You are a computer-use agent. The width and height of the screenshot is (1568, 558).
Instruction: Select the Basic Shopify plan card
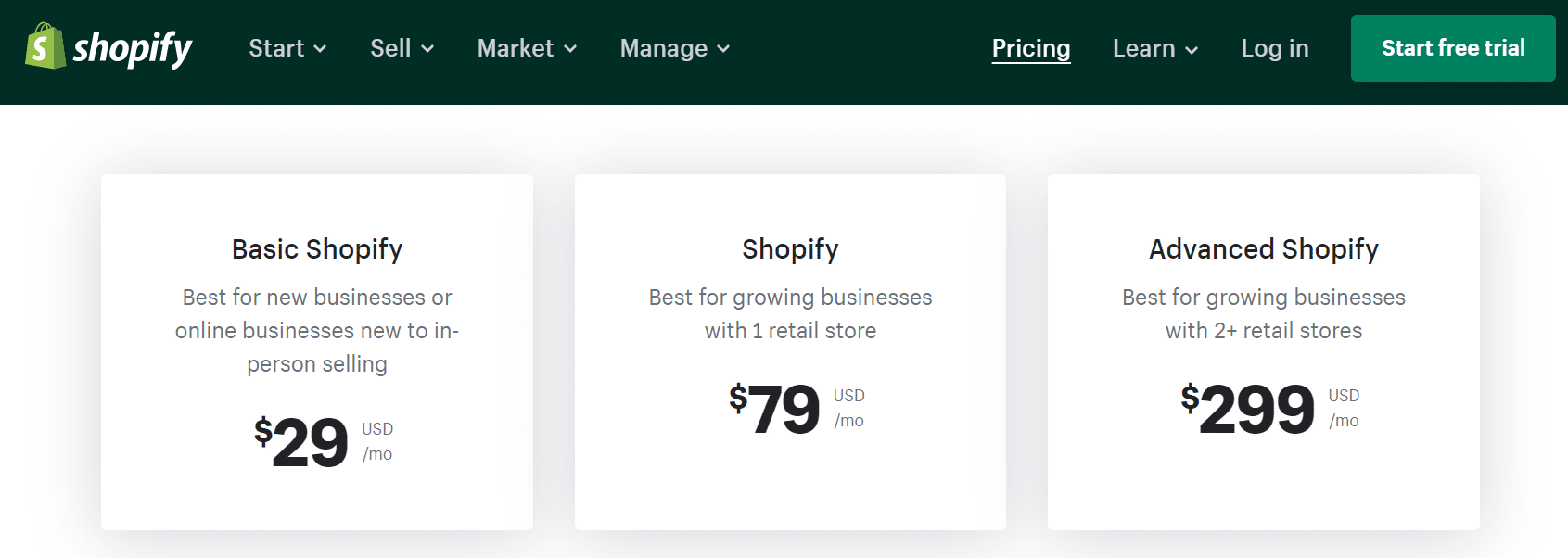click(316, 349)
